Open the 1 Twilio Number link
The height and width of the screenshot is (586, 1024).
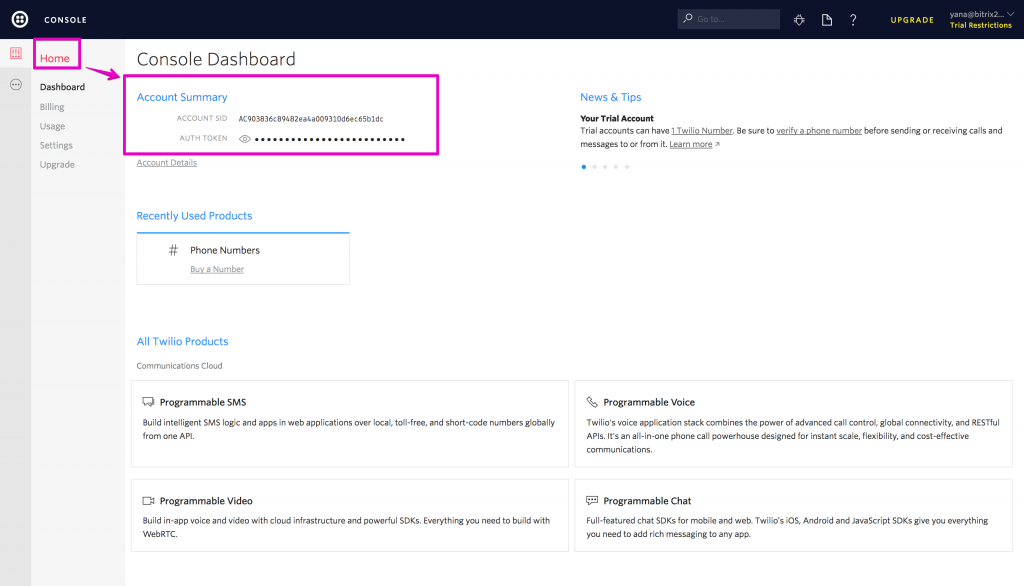[x=702, y=131]
